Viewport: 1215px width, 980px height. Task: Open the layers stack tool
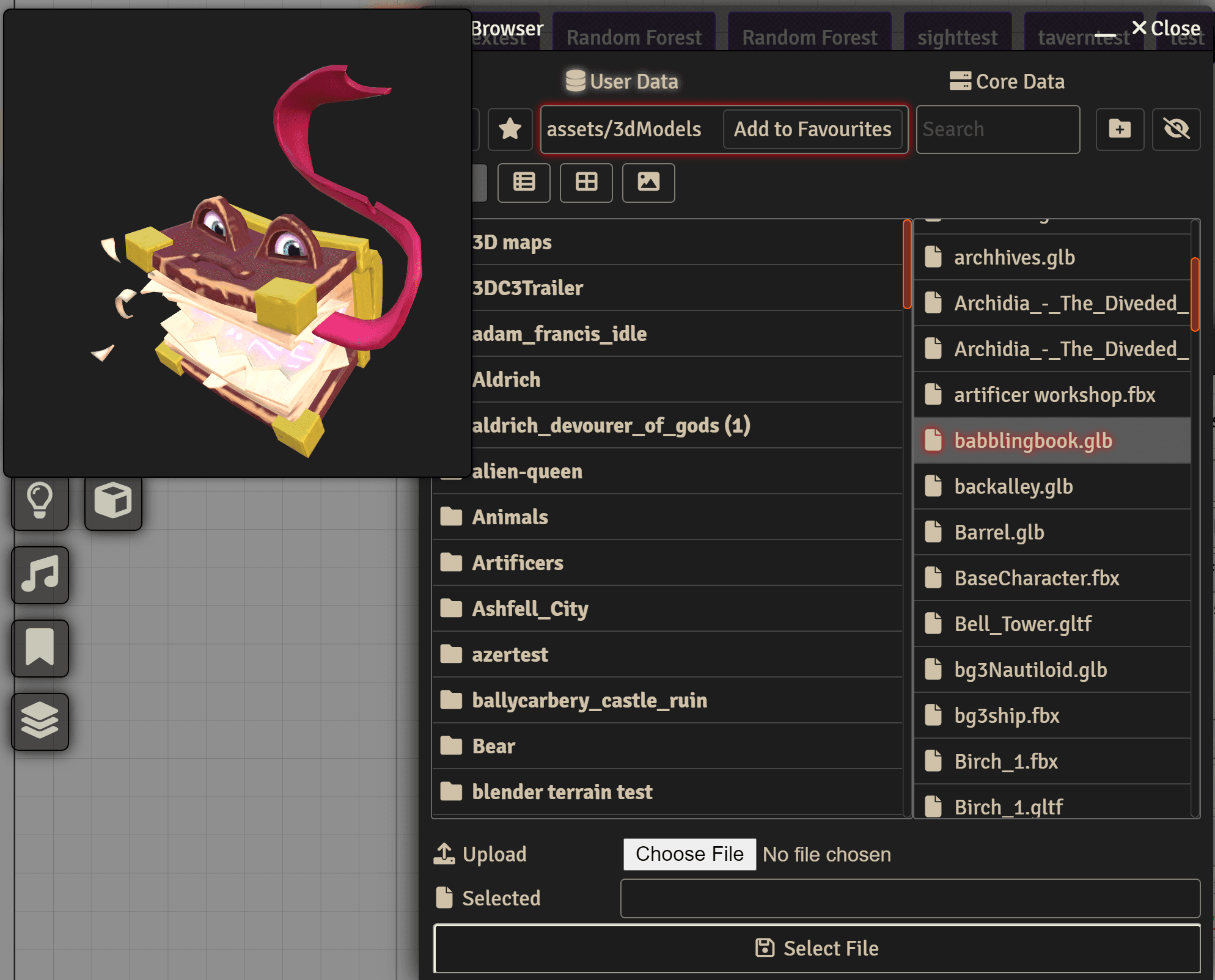pyautogui.click(x=40, y=722)
